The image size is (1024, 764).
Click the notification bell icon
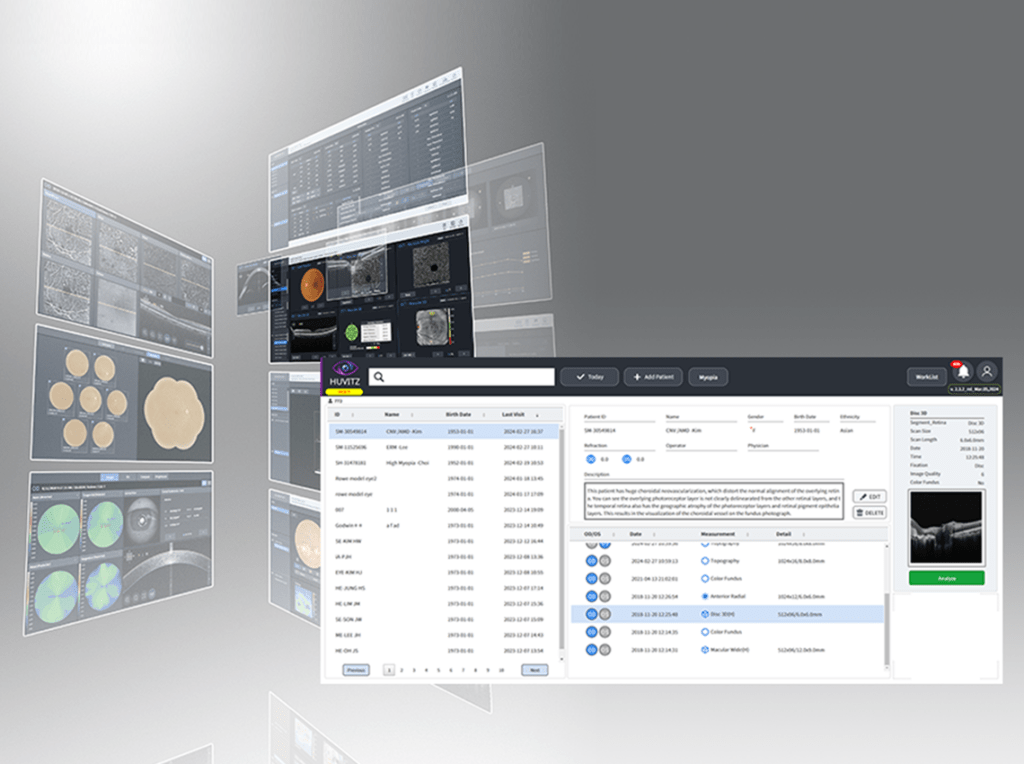pos(963,372)
